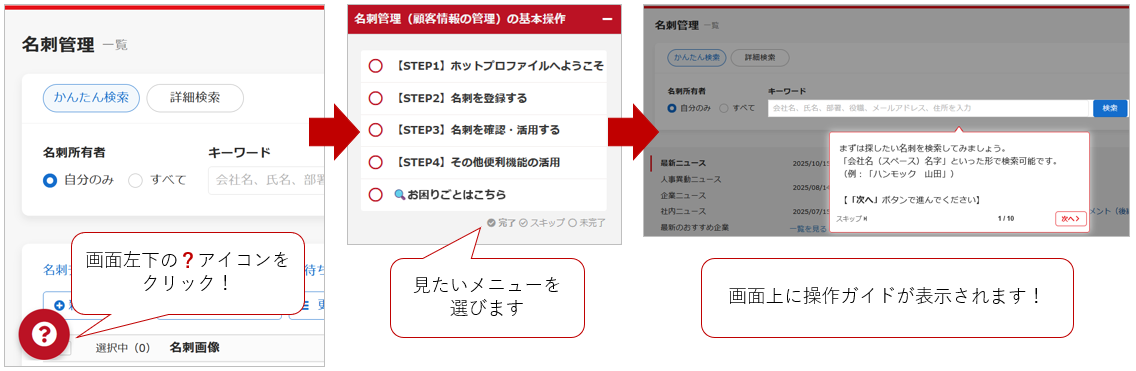This screenshot has width=1136, height=371.
Task: Click the 名刺管理（顧客情報の管理）の基本操作 header title
Action: 460,19
